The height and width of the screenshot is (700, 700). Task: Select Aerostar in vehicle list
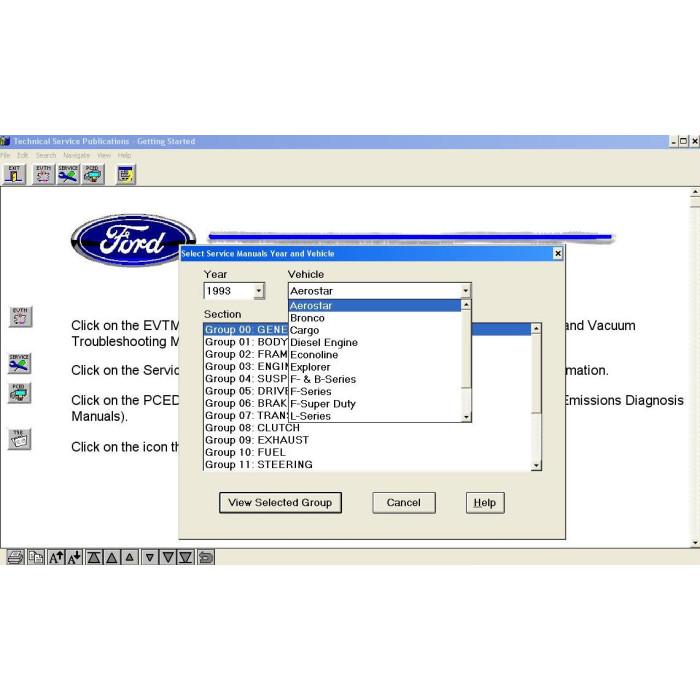[x=375, y=306]
